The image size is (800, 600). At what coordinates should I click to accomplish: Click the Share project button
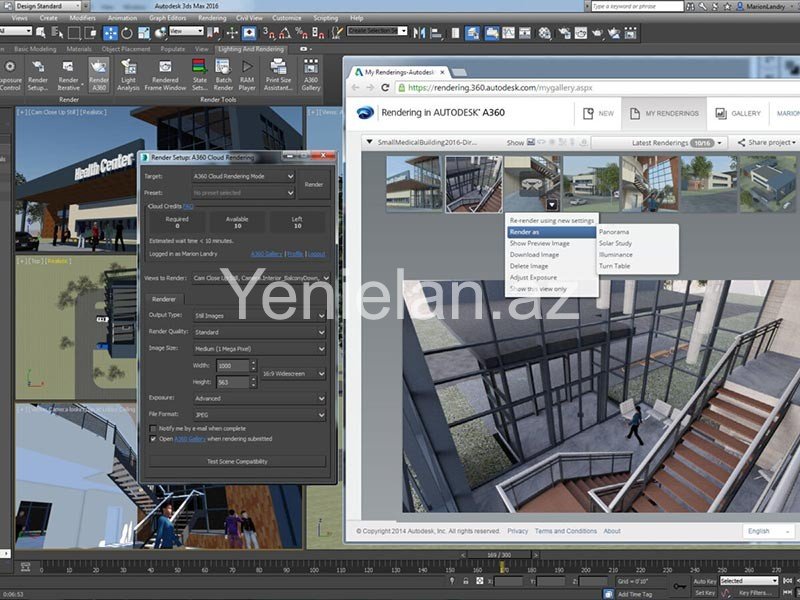(x=766, y=143)
